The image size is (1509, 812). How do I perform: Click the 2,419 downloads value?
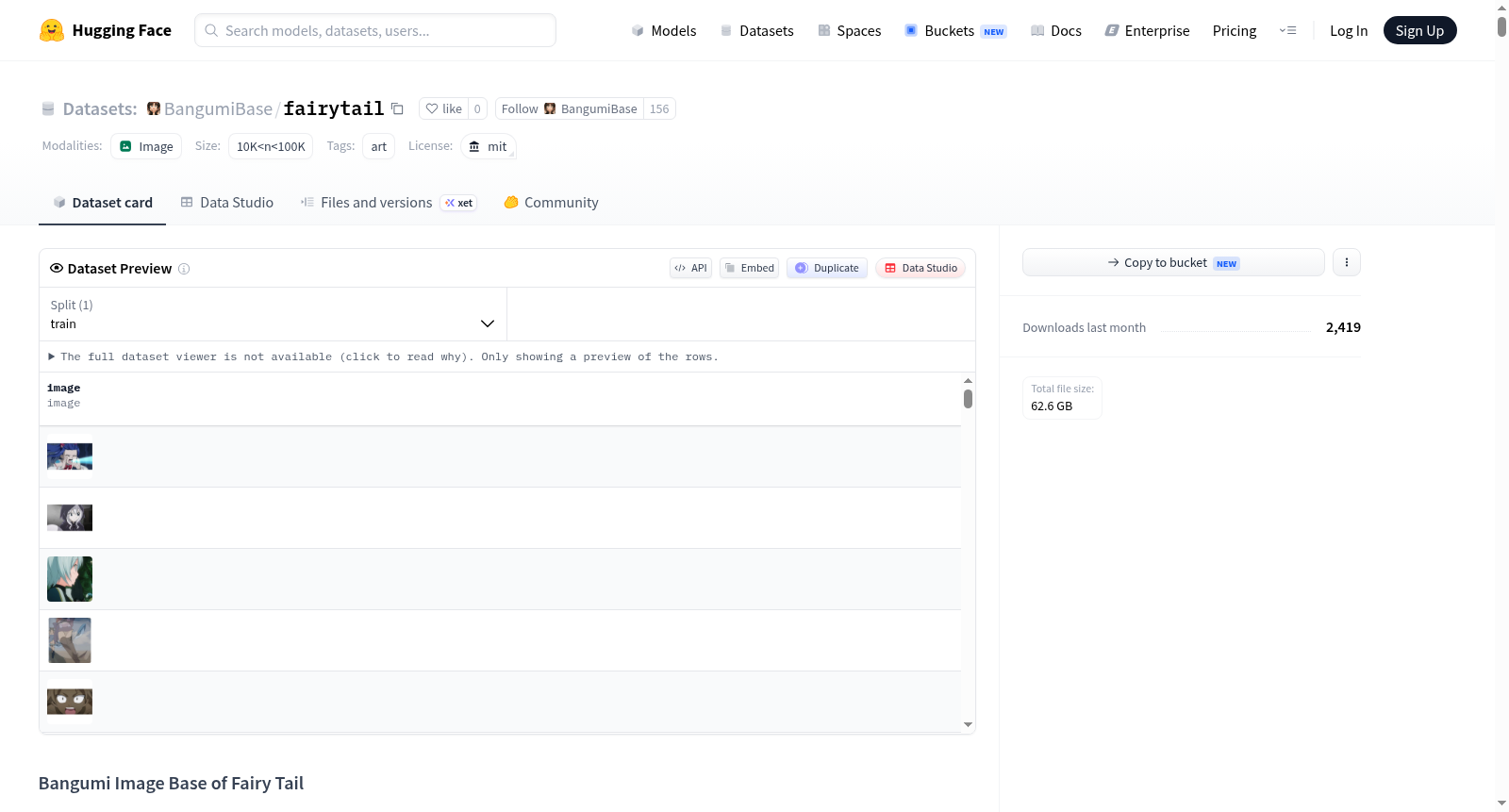pos(1343,327)
